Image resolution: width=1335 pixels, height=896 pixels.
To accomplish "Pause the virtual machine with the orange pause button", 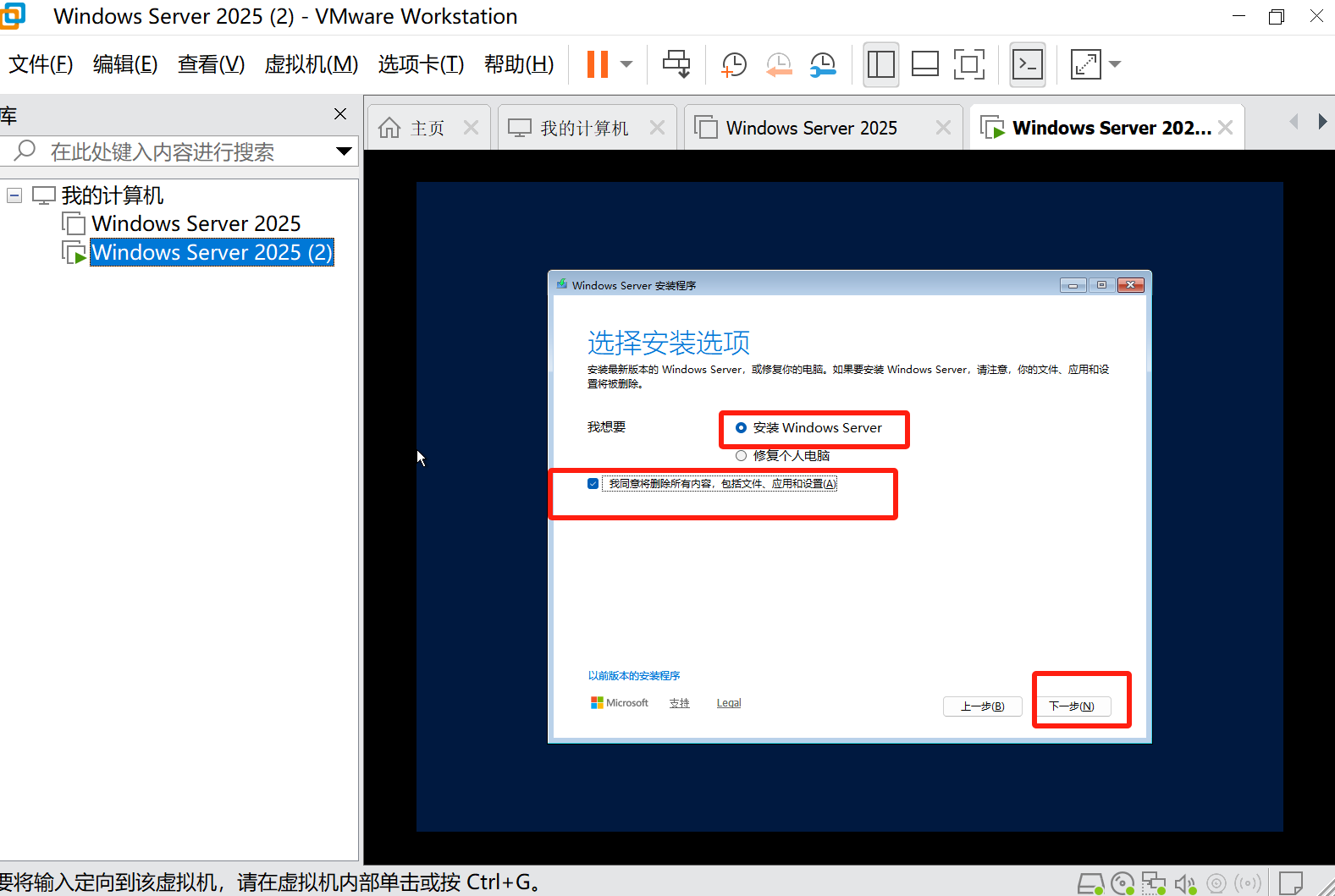I will point(598,64).
